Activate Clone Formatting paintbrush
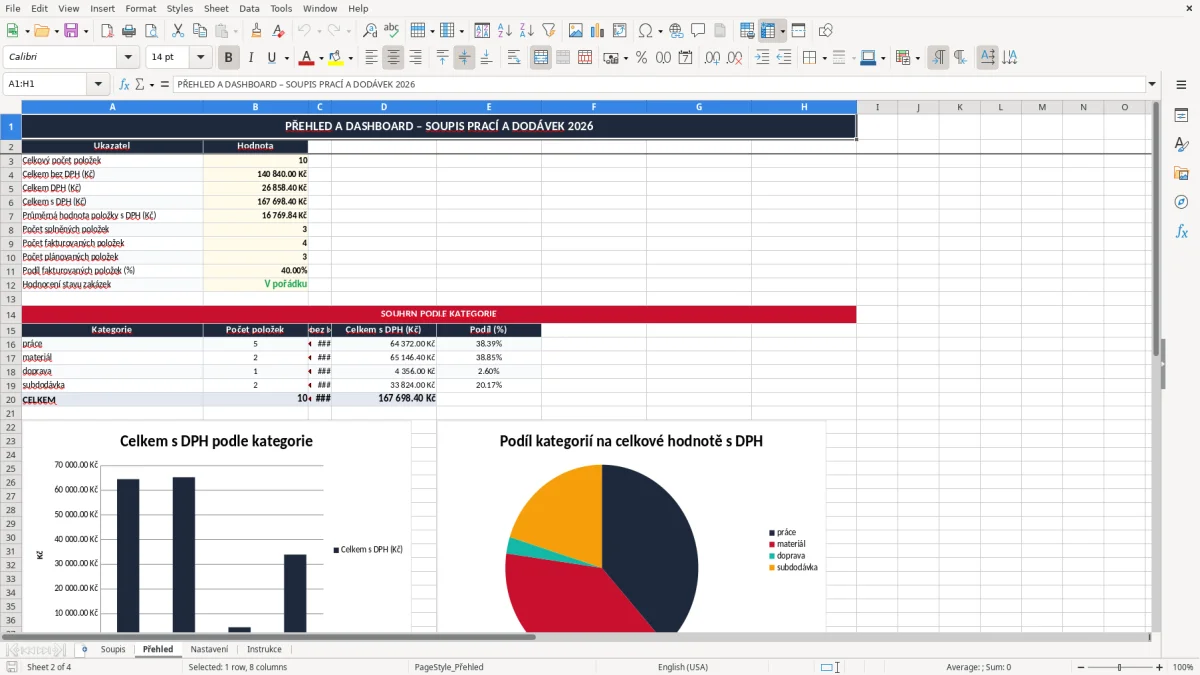This screenshot has height=675, width=1200. [257, 31]
